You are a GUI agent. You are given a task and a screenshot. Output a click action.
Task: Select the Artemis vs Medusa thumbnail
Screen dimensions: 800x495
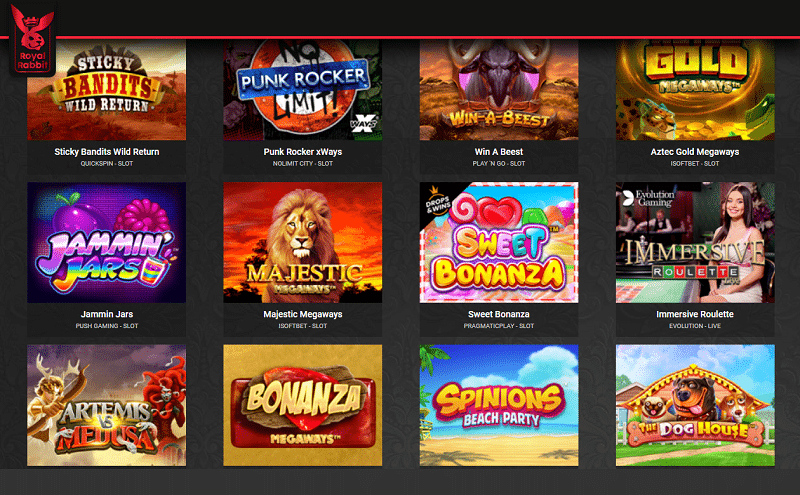pos(107,405)
